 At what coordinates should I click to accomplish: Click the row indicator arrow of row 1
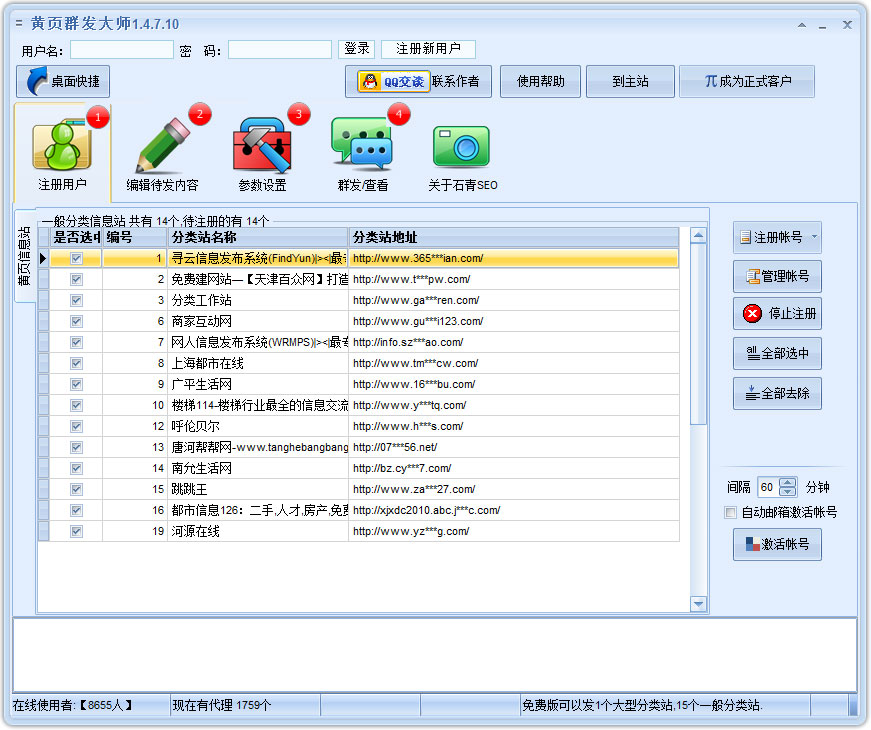(x=43, y=258)
